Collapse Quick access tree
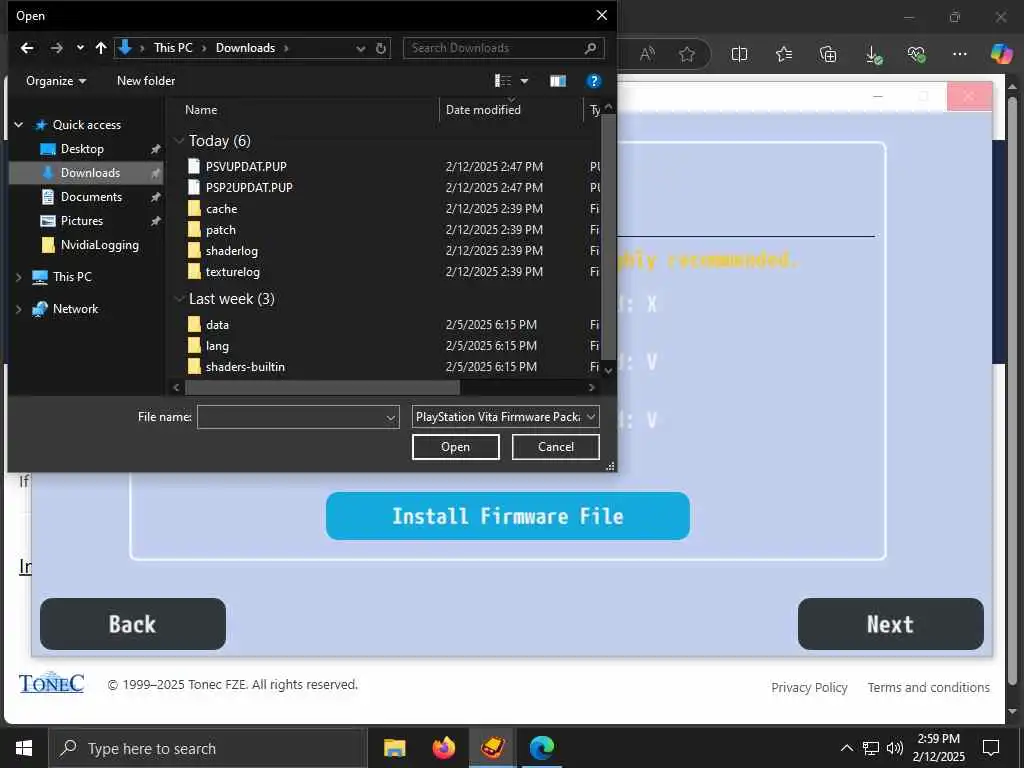This screenshot has height=768, width=1024. (18, 125)
